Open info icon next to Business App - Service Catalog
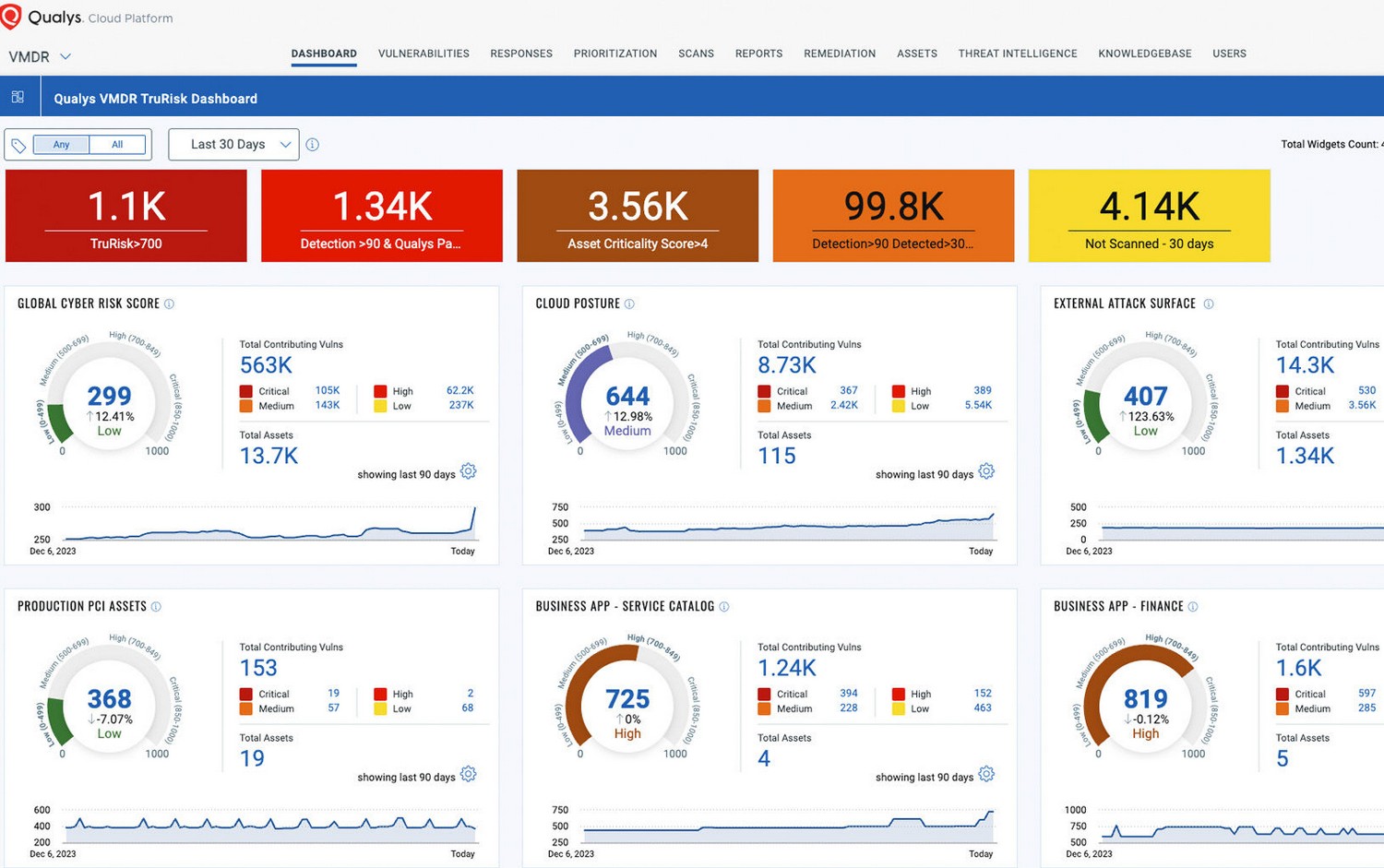The height and width of the screenshot is (868, 1384). click(x=724, y=606)
